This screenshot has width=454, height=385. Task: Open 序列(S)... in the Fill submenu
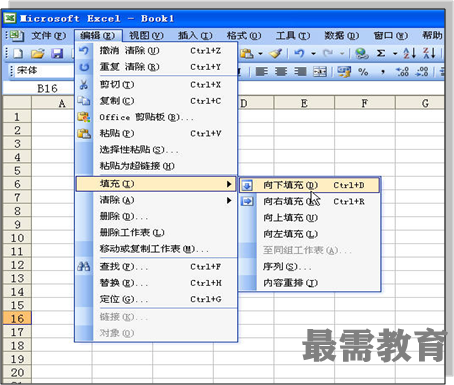(x=310, y=266)
